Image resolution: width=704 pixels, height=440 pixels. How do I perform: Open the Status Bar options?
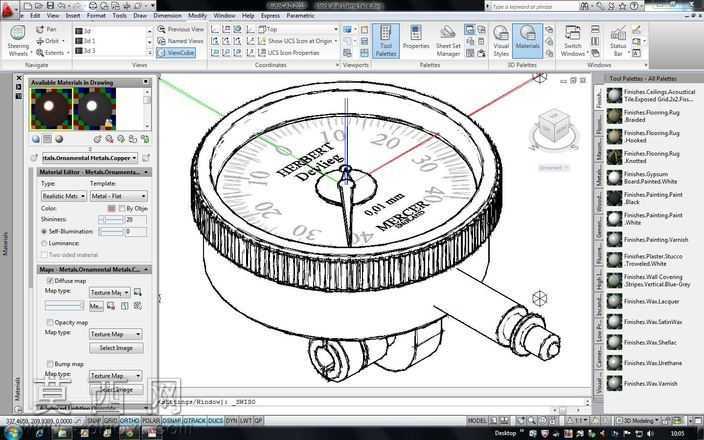[618, 41]
